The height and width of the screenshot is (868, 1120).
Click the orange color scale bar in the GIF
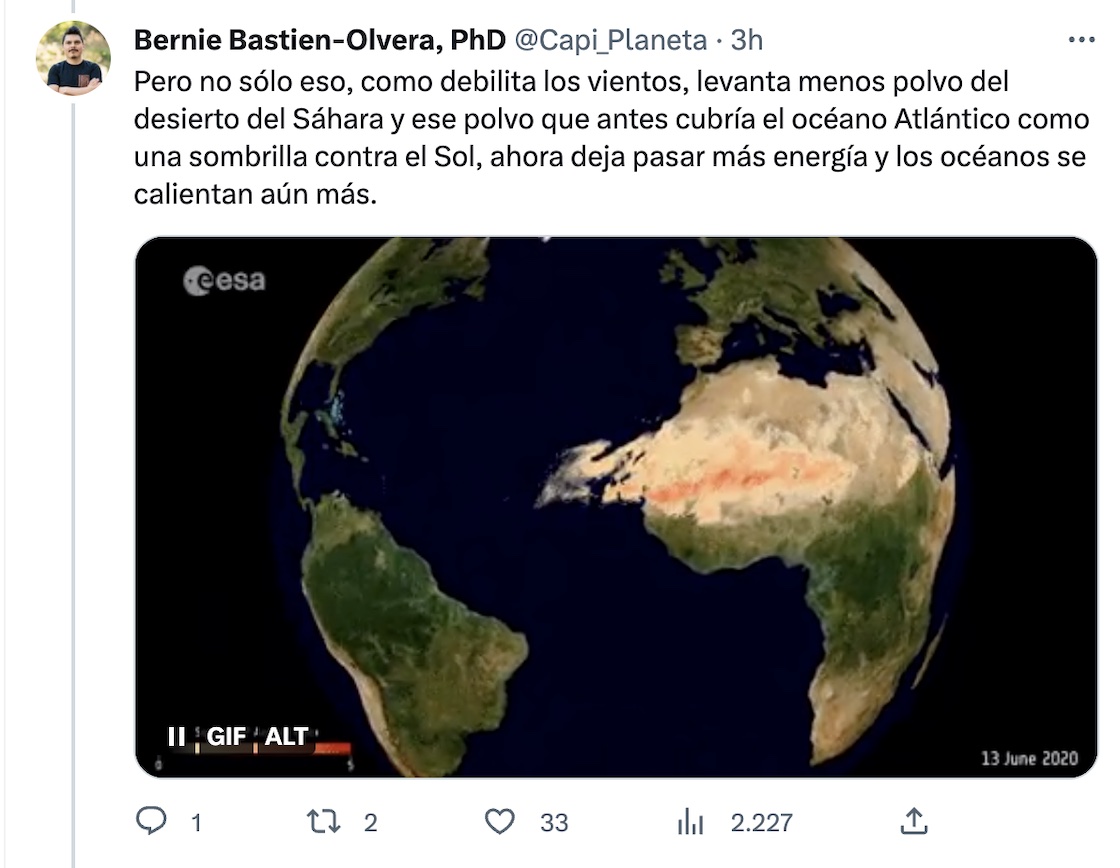tap(332, 749)
